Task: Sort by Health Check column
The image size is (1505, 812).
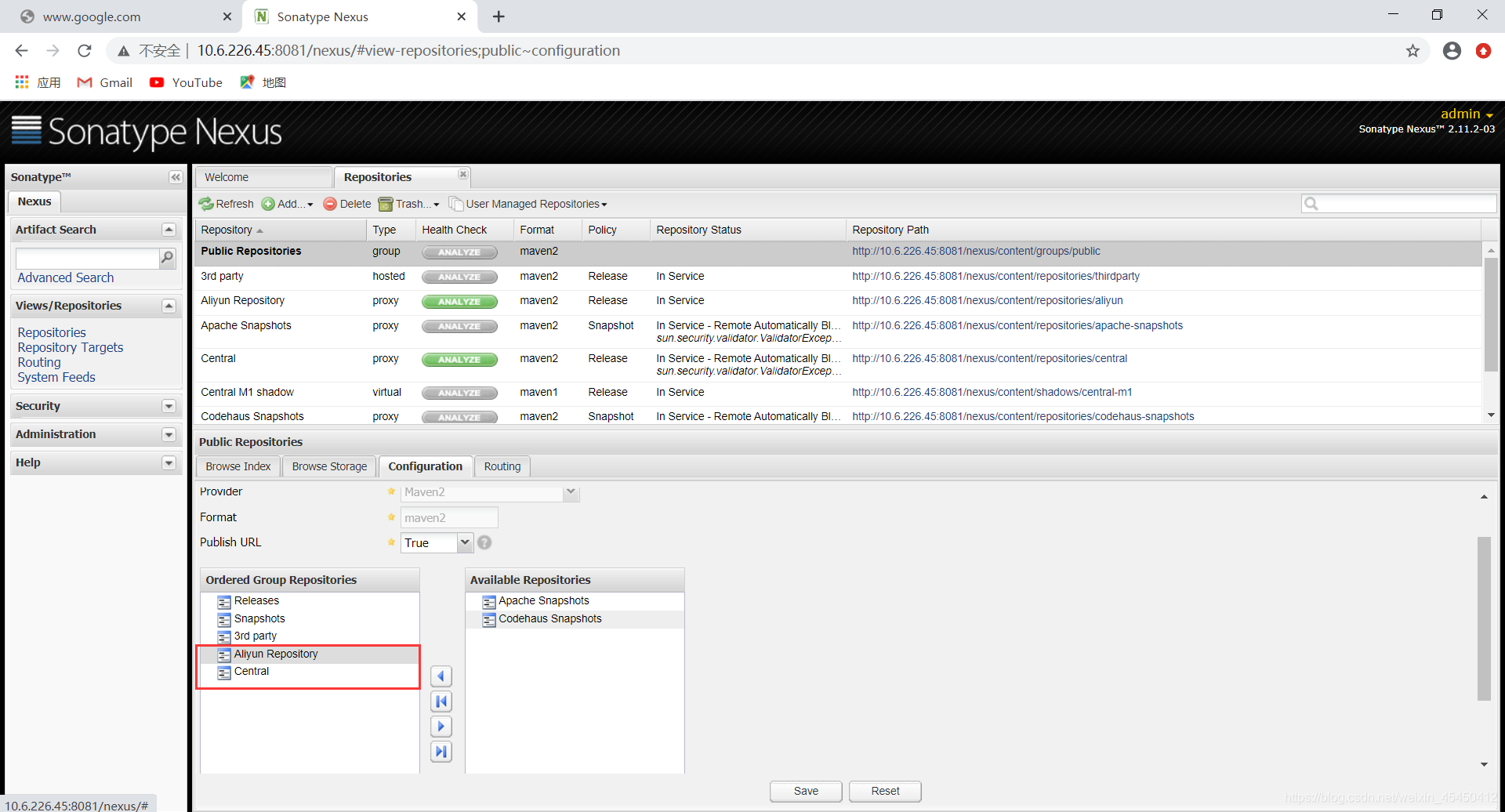Action: (x=464, y=230)
